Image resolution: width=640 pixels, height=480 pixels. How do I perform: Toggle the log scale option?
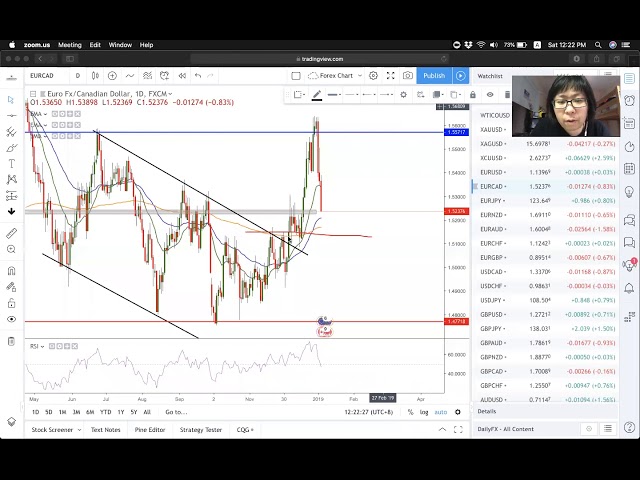point(424,412)
